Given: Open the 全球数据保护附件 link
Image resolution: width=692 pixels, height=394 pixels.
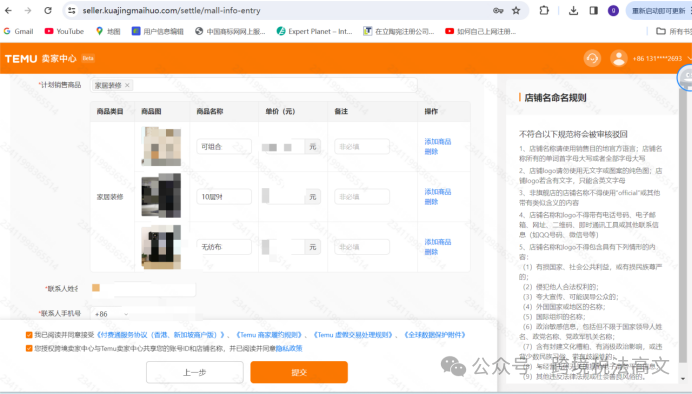Looking at the screenshot, I should 435,335.
